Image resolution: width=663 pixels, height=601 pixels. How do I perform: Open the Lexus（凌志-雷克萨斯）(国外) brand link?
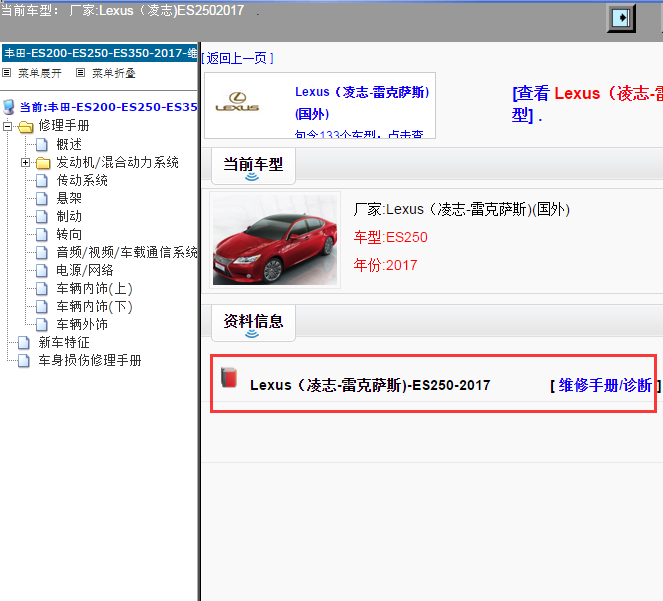(x=362, y=103)
